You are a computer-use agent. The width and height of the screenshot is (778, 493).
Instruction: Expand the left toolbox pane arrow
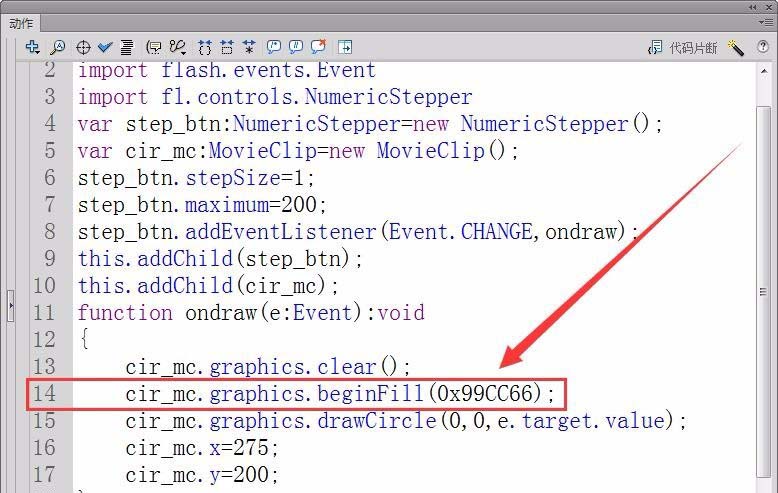point(10,306)
